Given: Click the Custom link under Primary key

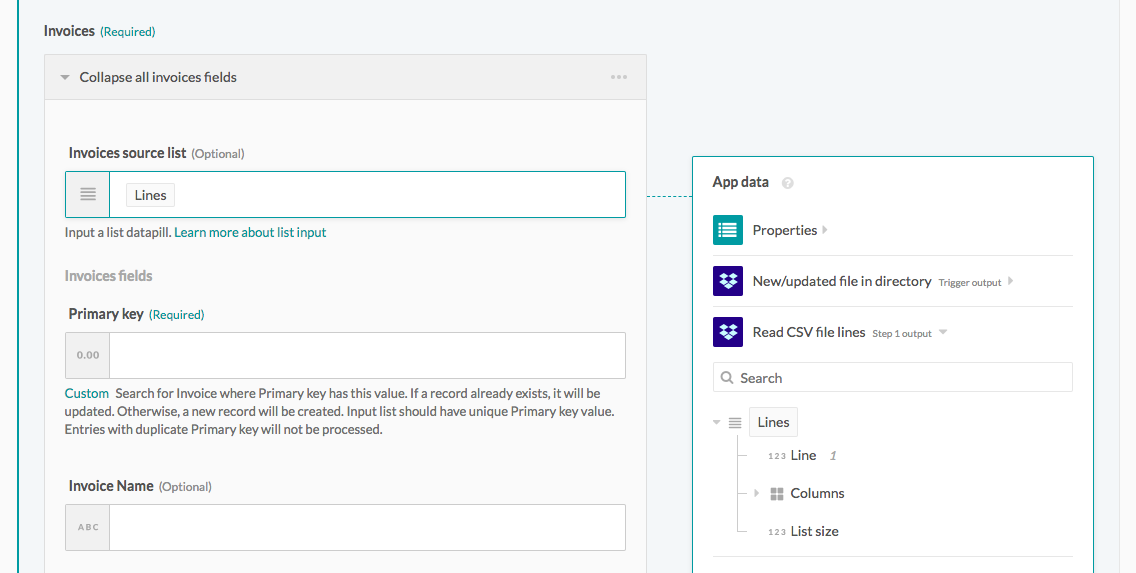Looking at the screenshot, I should point(86,393).
